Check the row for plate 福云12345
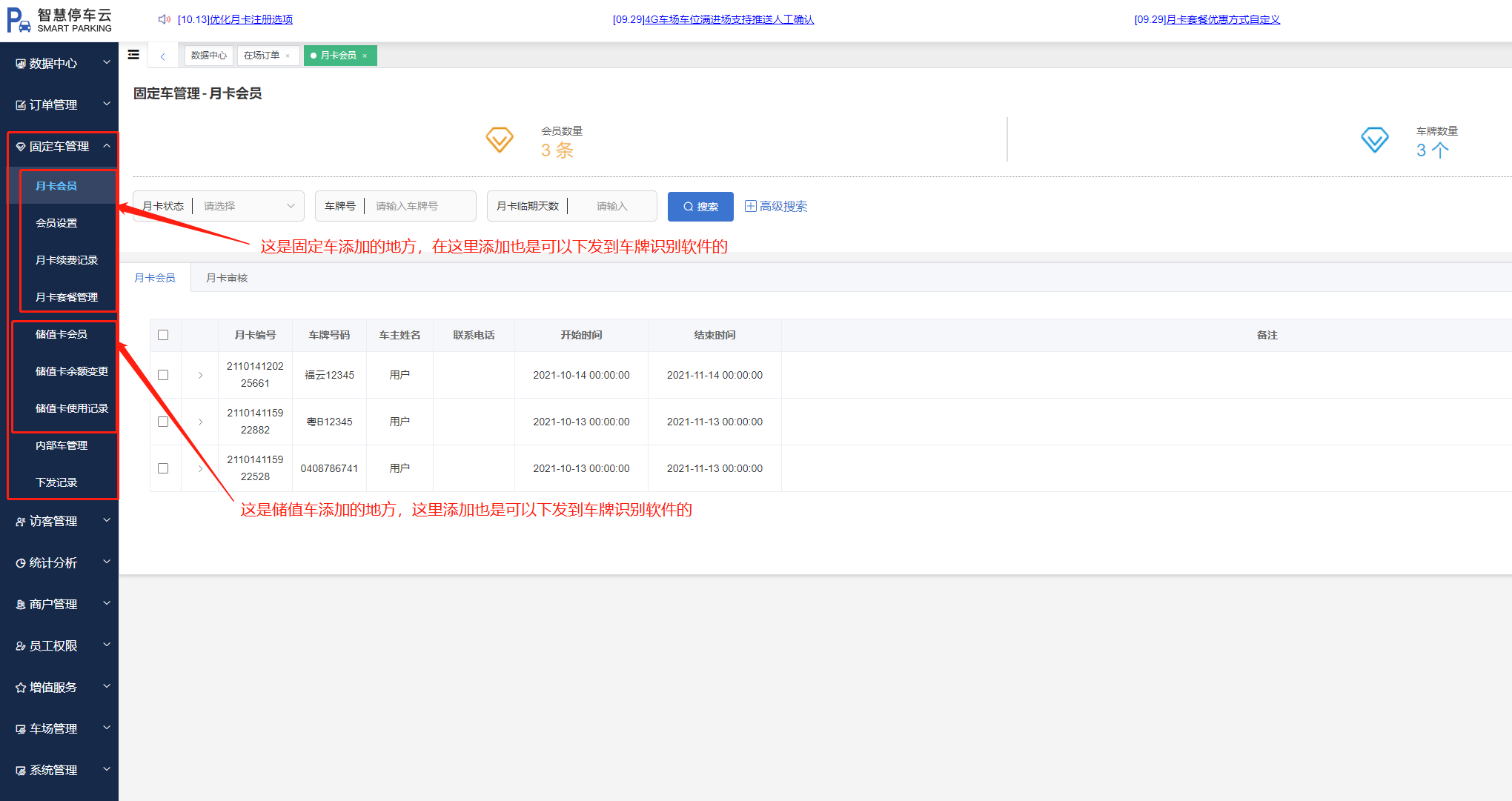The height and width of the screenshot is (801, 1512). point(163,375)
